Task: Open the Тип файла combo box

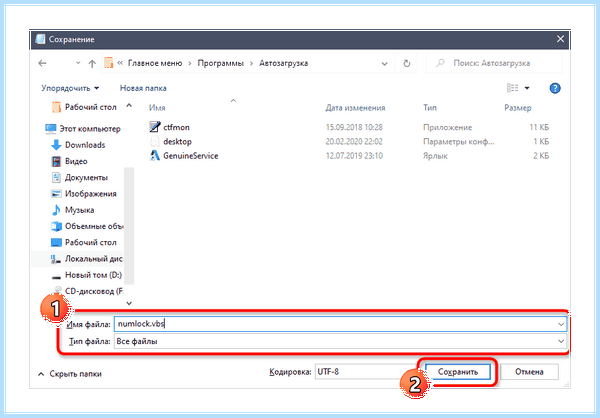Action: pos(340,341)
